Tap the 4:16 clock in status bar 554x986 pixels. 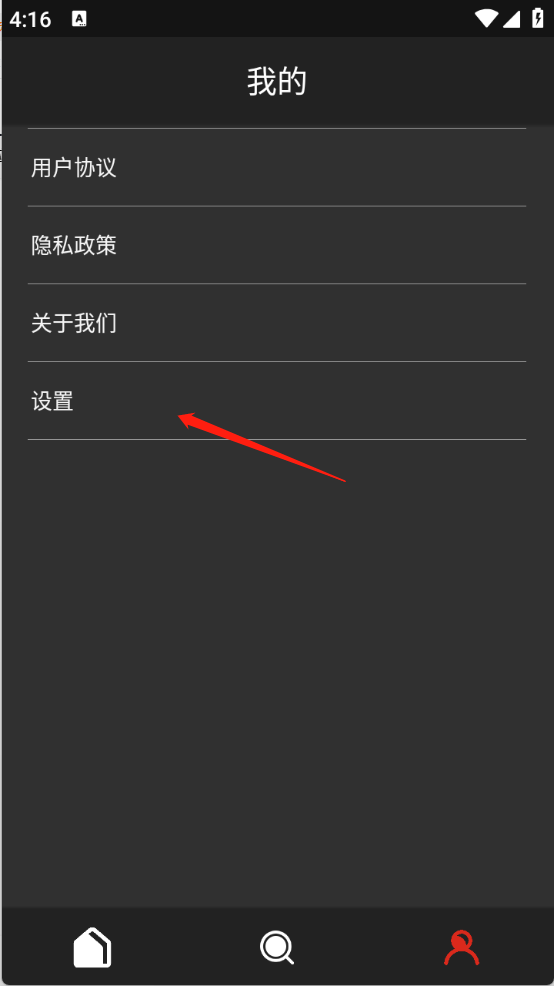click(30, 19)
